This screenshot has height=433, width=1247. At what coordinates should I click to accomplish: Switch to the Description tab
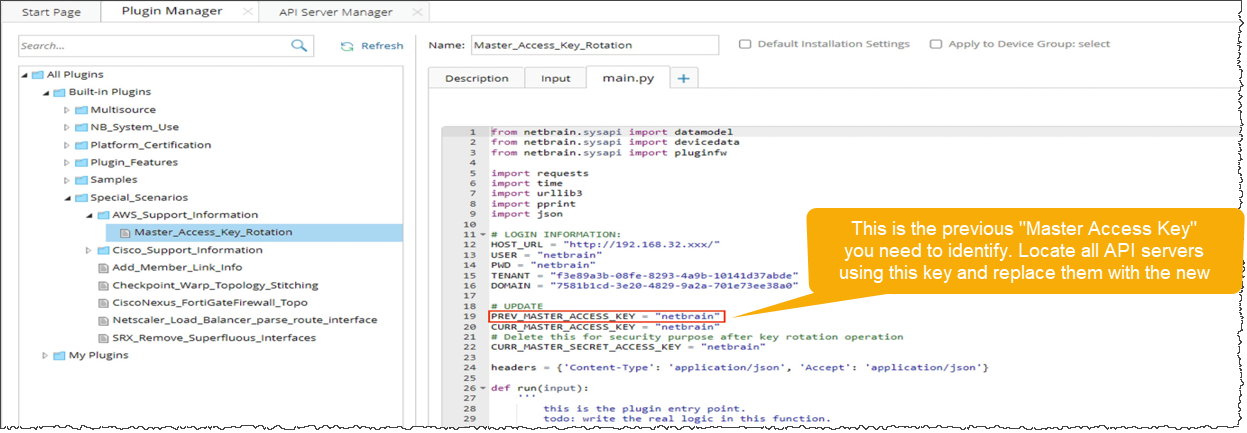click(476, 78)
